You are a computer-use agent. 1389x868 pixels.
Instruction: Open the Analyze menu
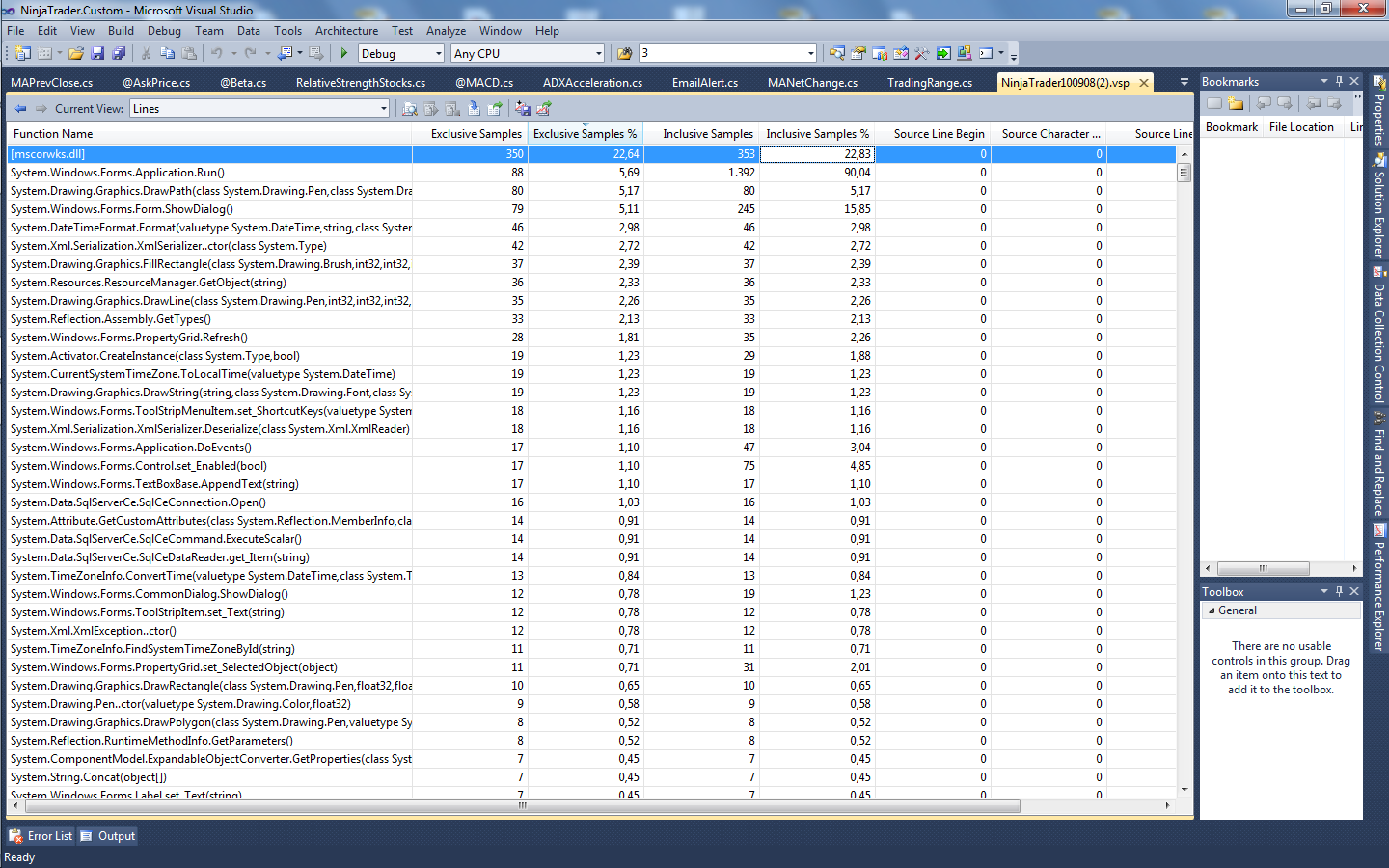coord(446,31)
